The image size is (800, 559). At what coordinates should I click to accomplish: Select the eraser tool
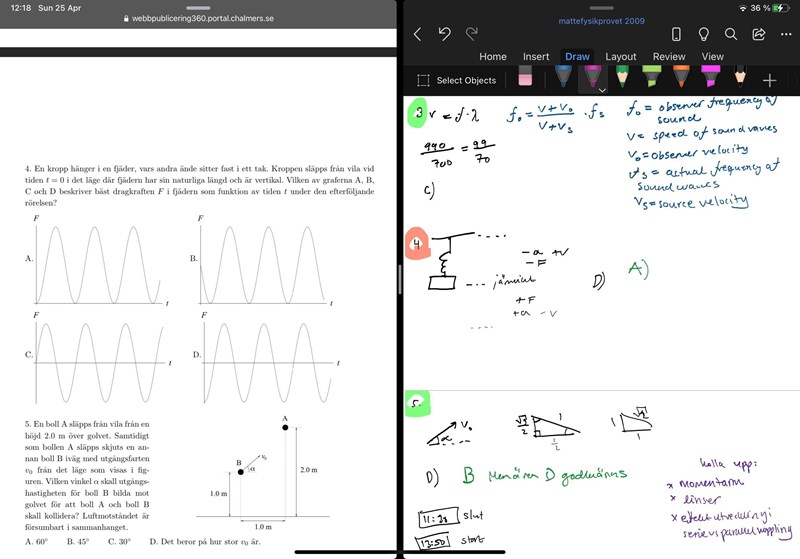click(x=525, y=79)
